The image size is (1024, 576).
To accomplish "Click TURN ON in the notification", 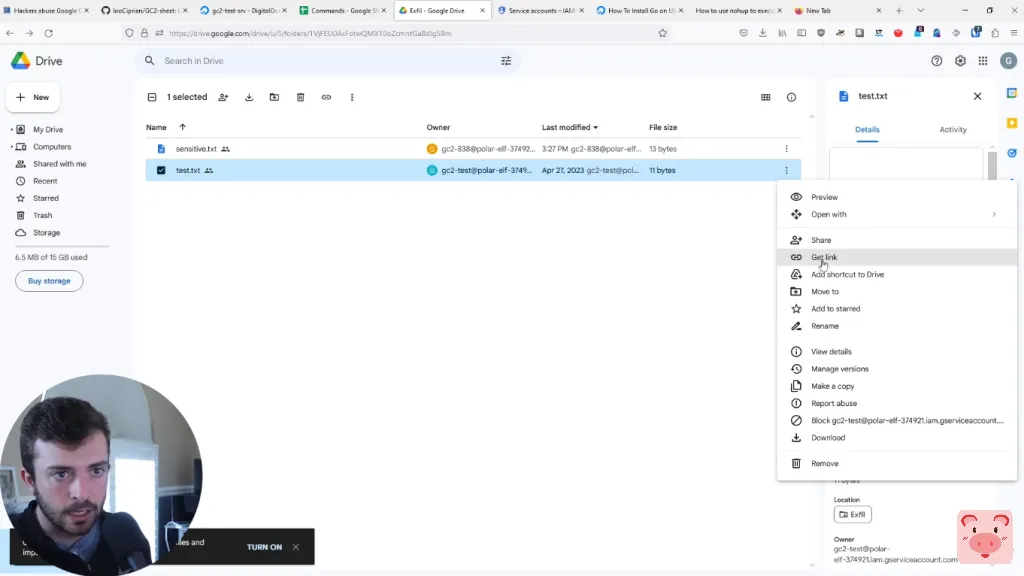I will pyautogui.click(x=264, y=547).
